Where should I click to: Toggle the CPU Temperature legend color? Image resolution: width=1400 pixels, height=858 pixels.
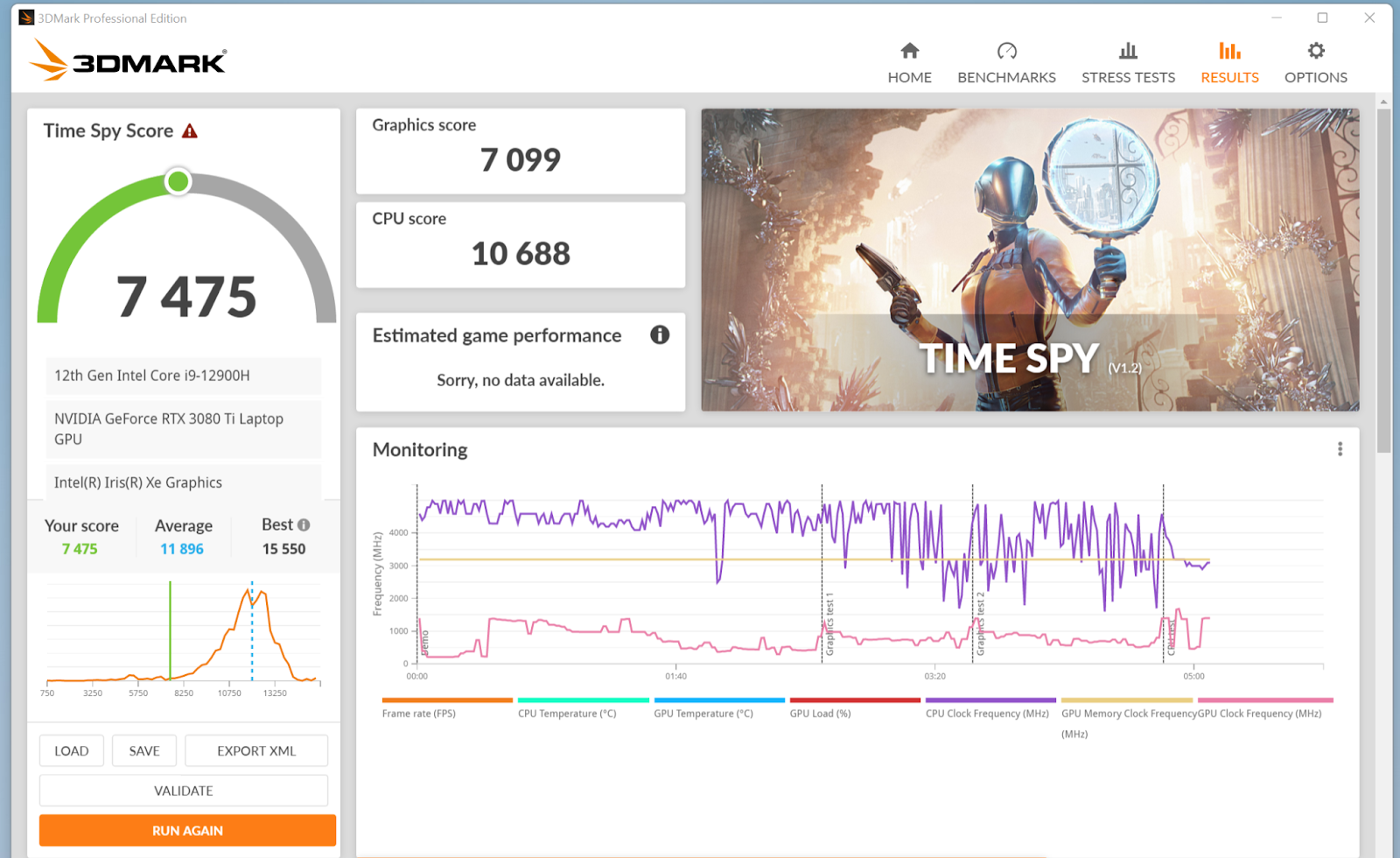pyautogui.click(x=584, y=700)
